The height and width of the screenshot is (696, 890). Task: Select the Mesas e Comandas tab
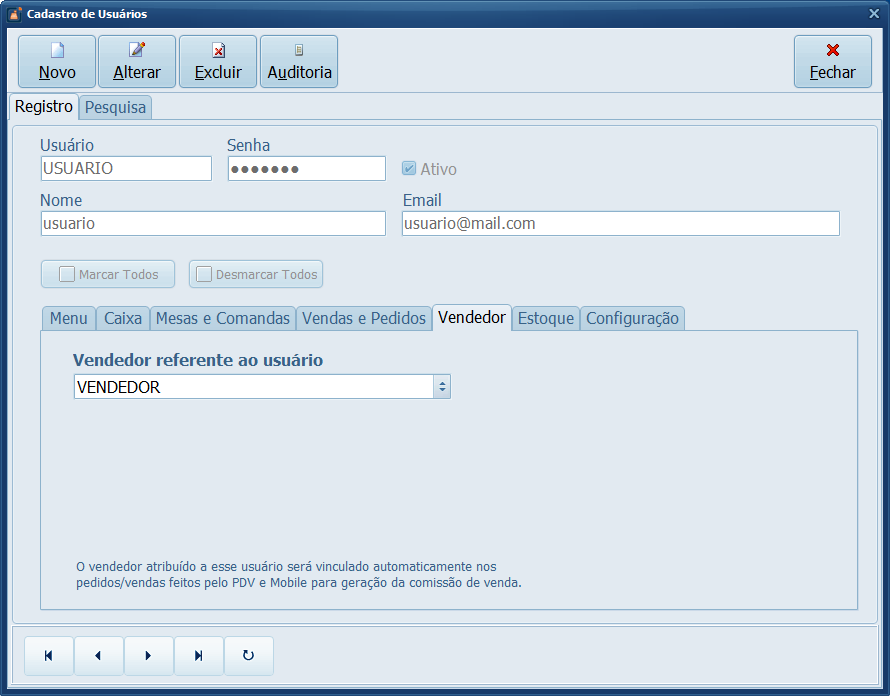[x=223, y=318]
